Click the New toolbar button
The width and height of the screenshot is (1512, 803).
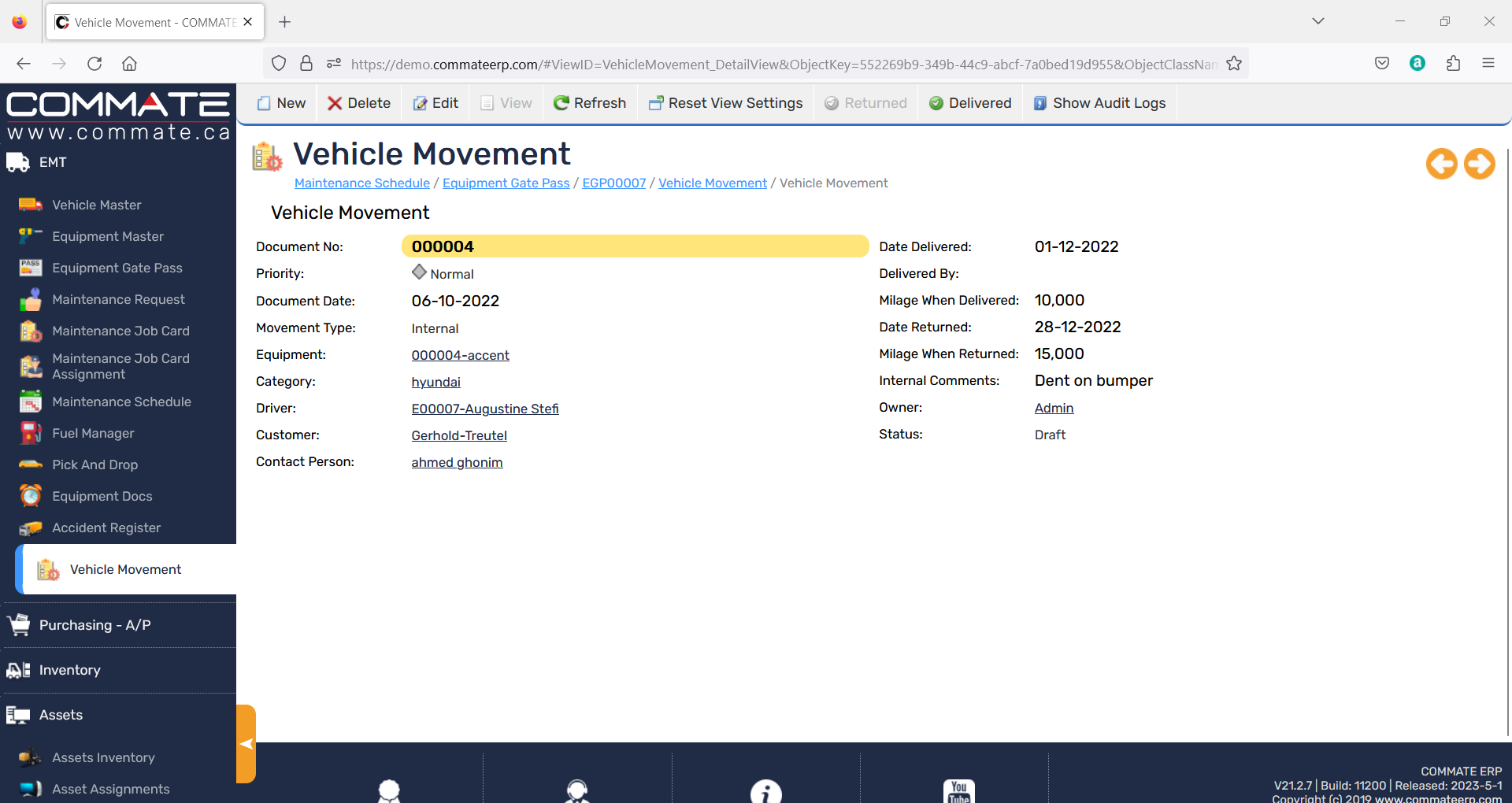pos(281,103)
